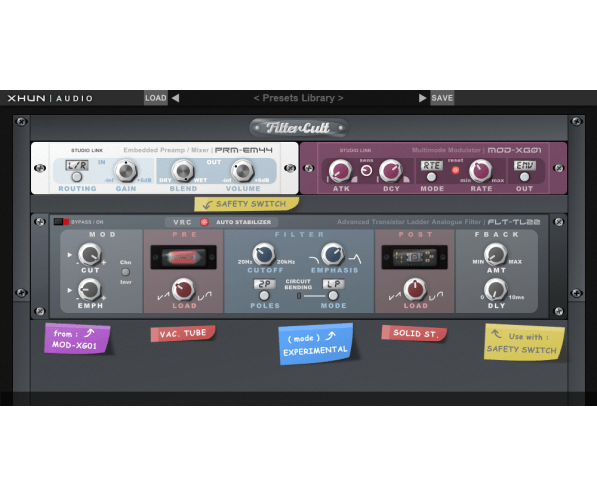
Task: Click the PRE LOAD knob
Action: click(184, 290)
